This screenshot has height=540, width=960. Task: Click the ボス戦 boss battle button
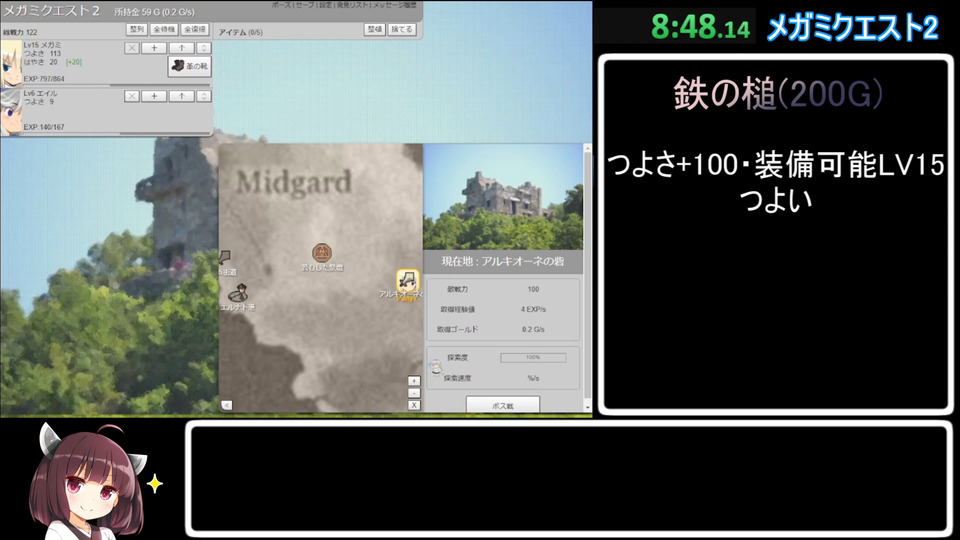tap(503, 405)
